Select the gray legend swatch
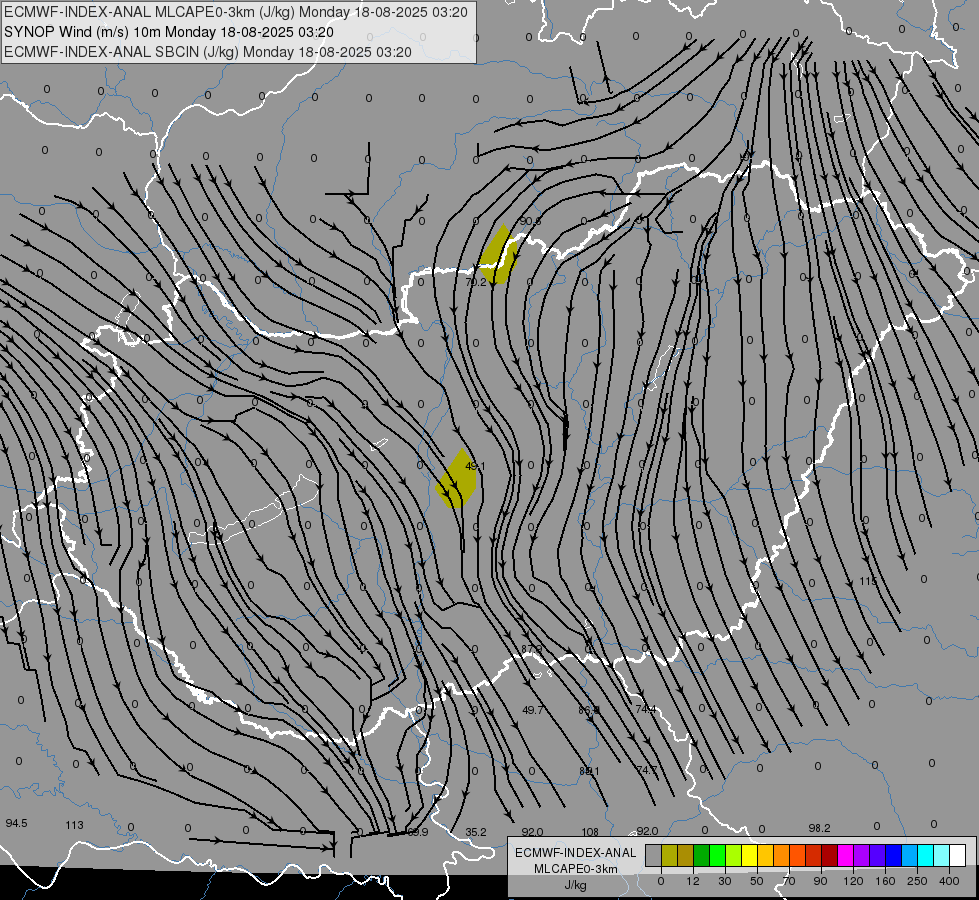This screenshot has height=900, width=979. coord(653,855)
